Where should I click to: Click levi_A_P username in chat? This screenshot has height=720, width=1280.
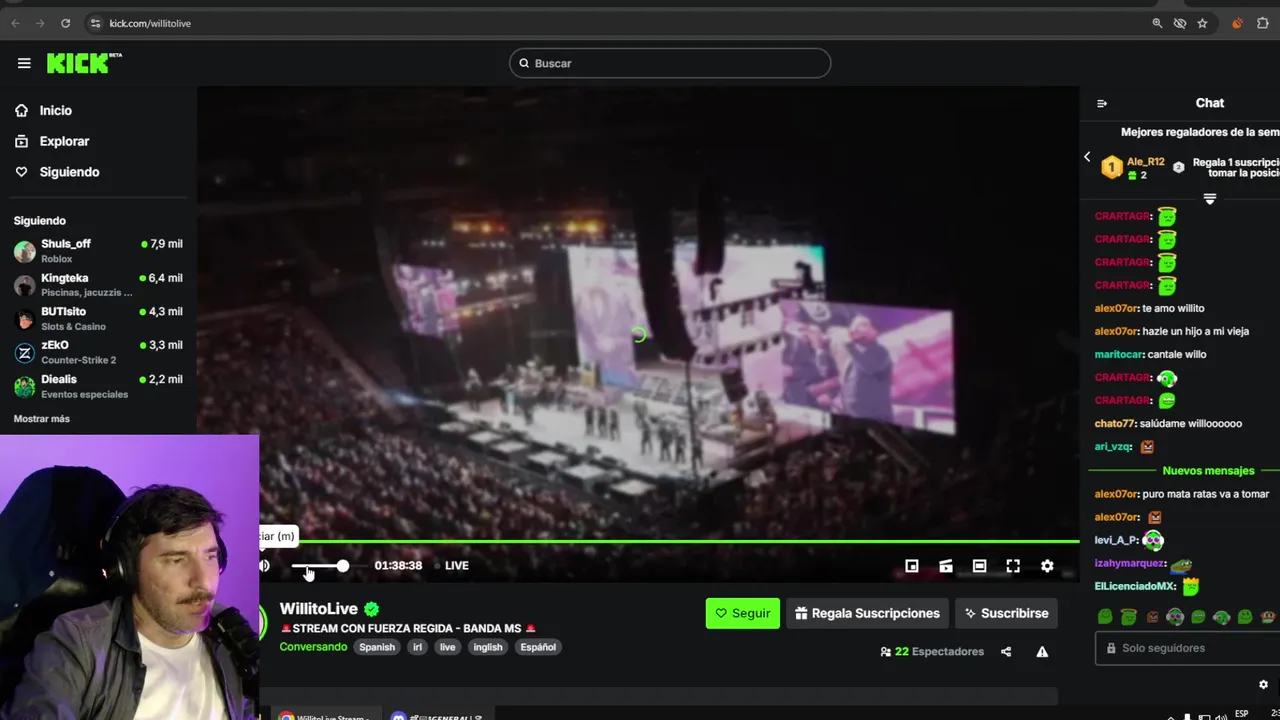click(x=1116, y=540)
